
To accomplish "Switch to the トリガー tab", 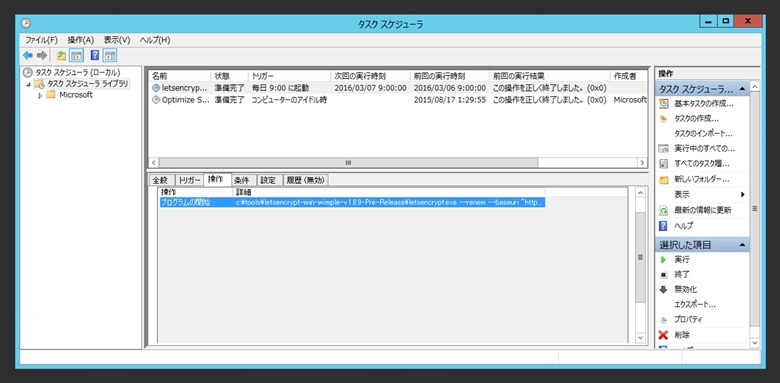I will point(189,180).
